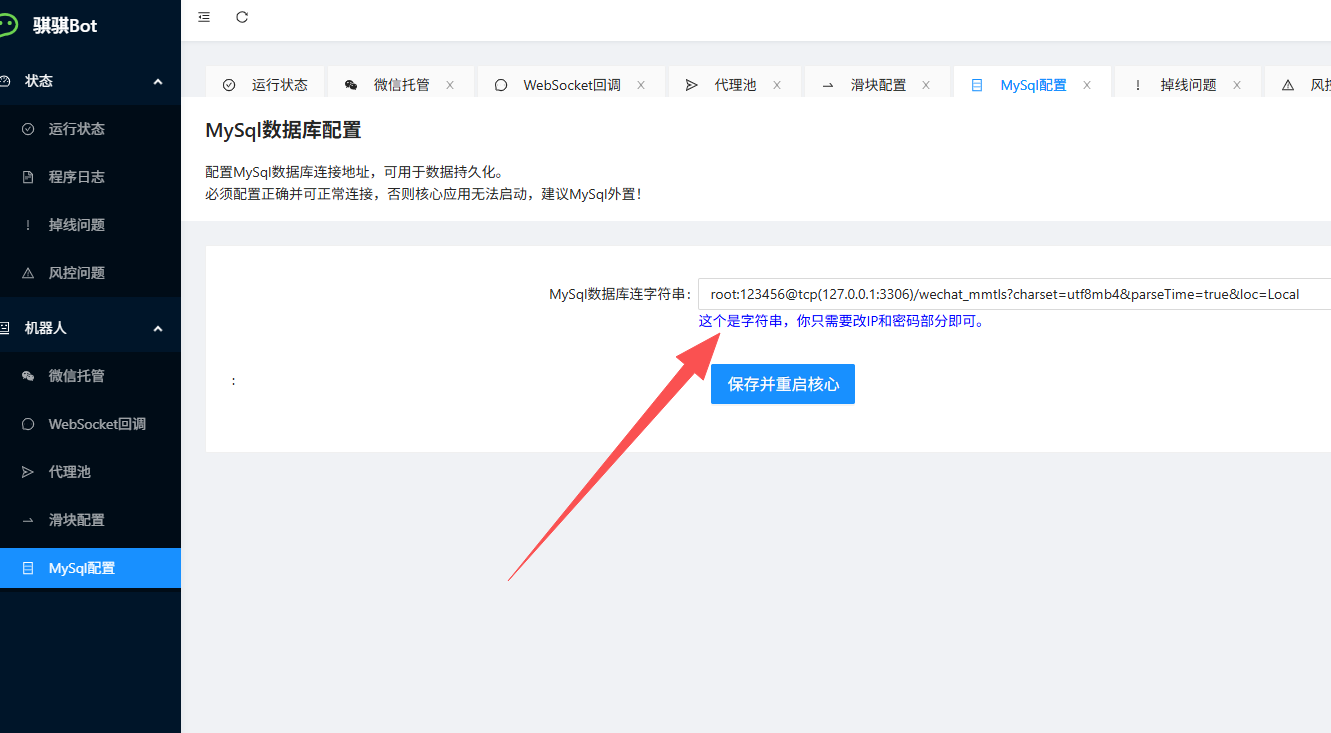Click the MySql connection string input field

(x=1010, y=294)
